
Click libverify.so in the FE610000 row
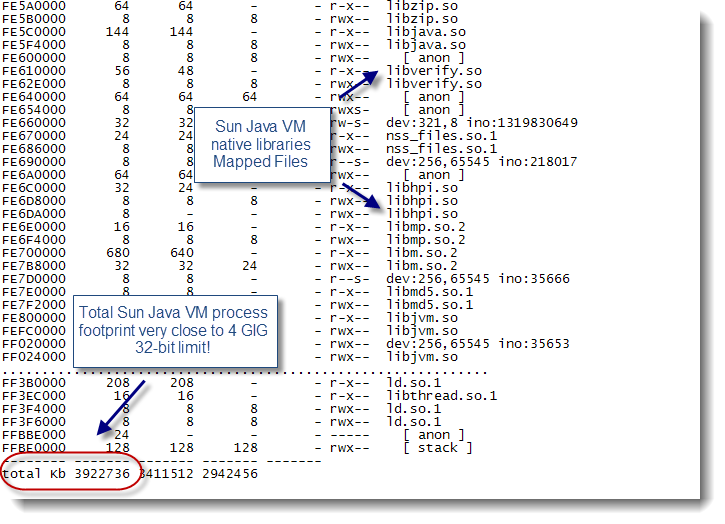pyautogui.click(x=434, y=71)
